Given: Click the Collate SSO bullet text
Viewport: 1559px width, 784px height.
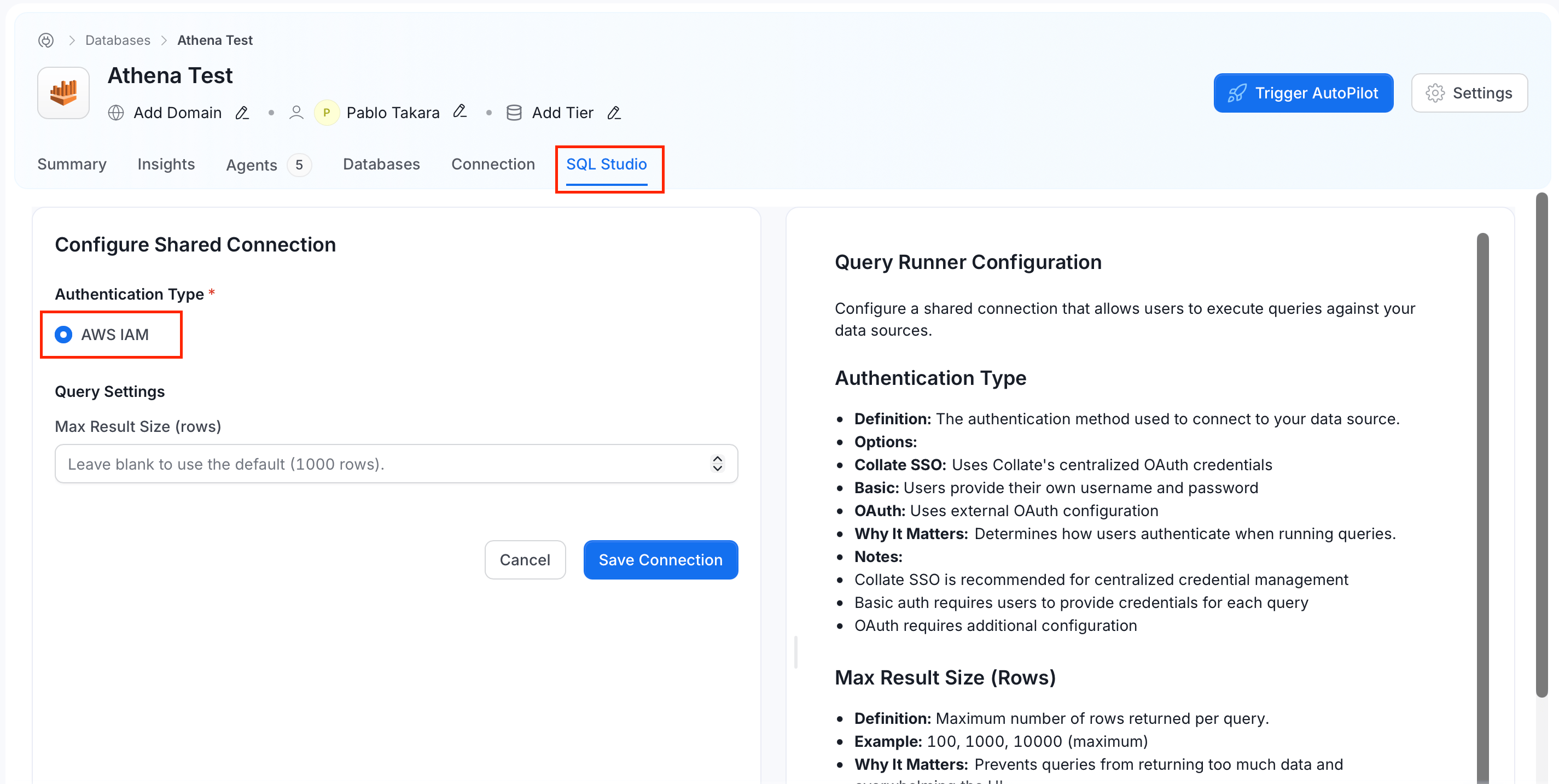Looking at the screenshot, I should [x=1063, y=465].
